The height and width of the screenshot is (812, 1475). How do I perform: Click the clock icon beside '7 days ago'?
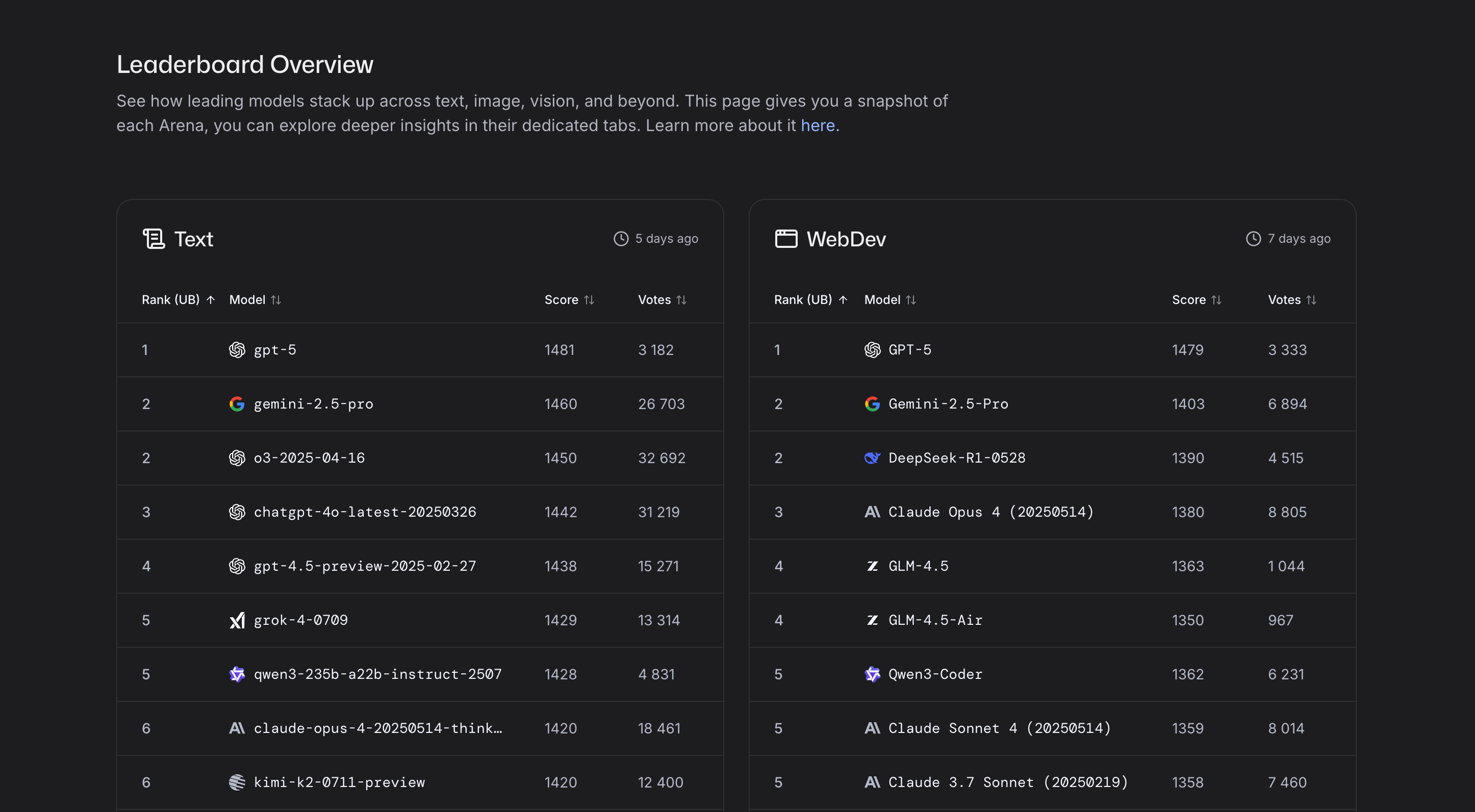click(x=1254, y=239)
